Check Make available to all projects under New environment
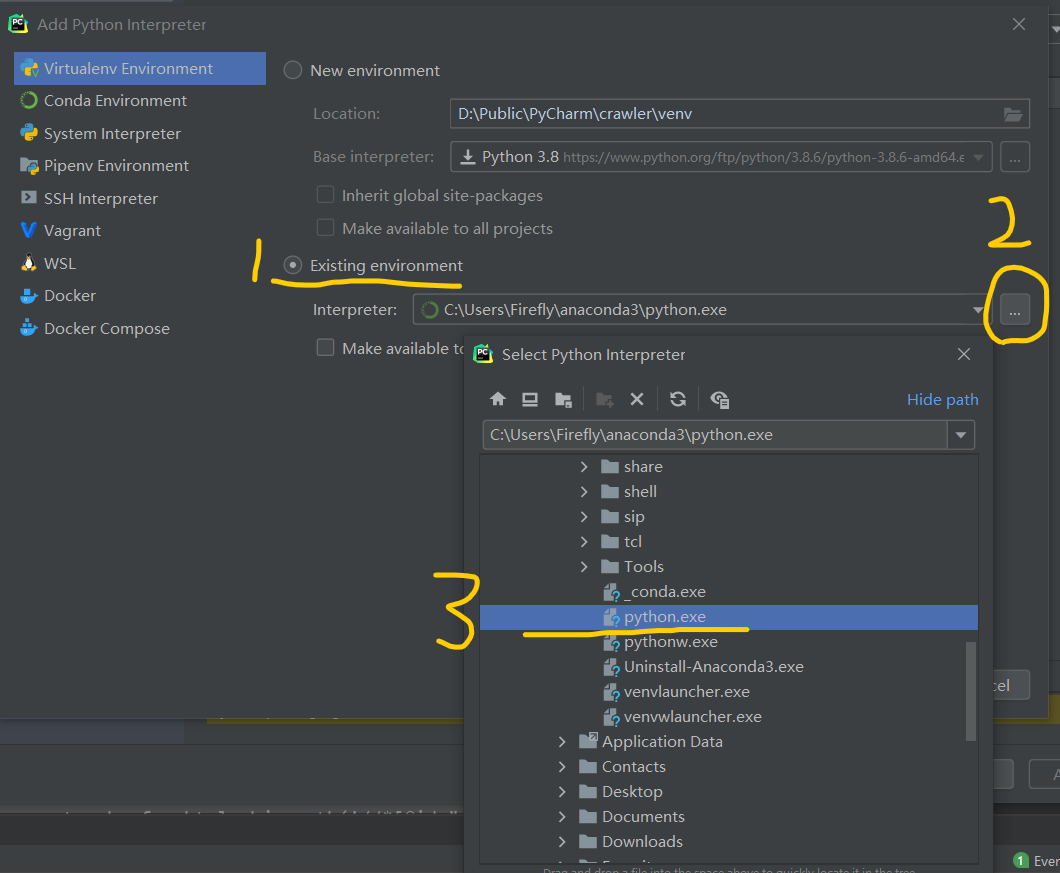This screenshot has width=1060, height=873. click(325, 227)
